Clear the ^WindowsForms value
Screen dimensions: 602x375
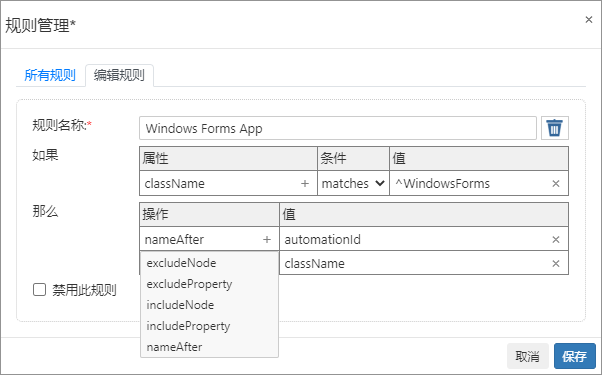point(556,183)
